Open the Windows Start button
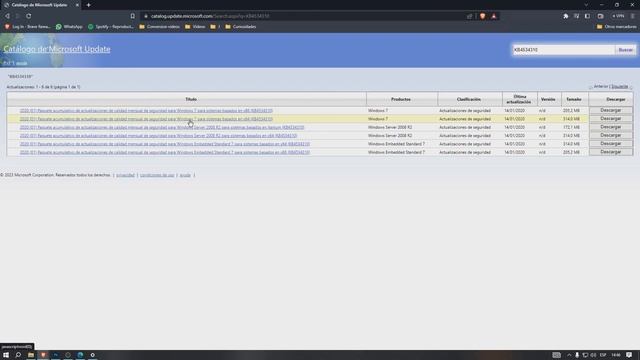Image resolution: width=640 pixels, height=360 pixels. pyautogui.click(x=6, y=355)
